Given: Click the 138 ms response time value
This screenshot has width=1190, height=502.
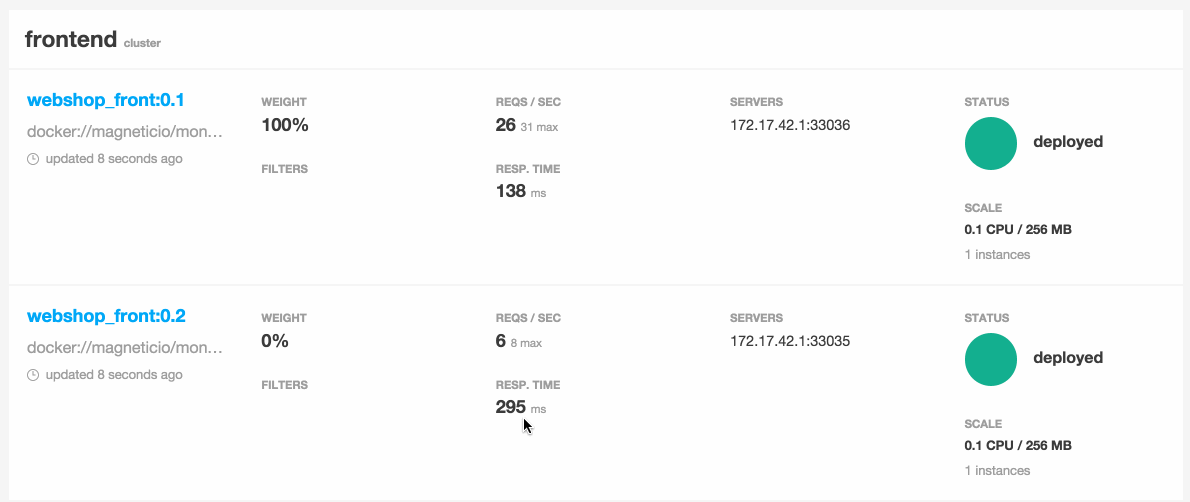Looking at the screenshot, I should click(521, 191).
